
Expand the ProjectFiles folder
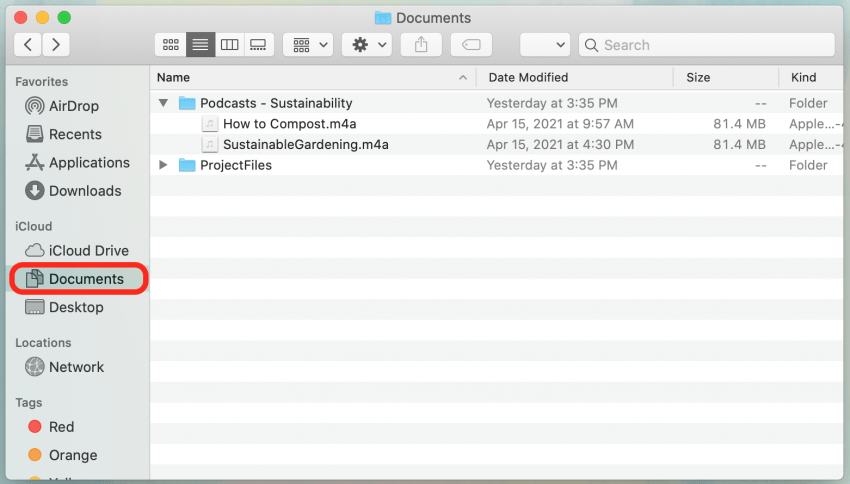coord(163,165)
